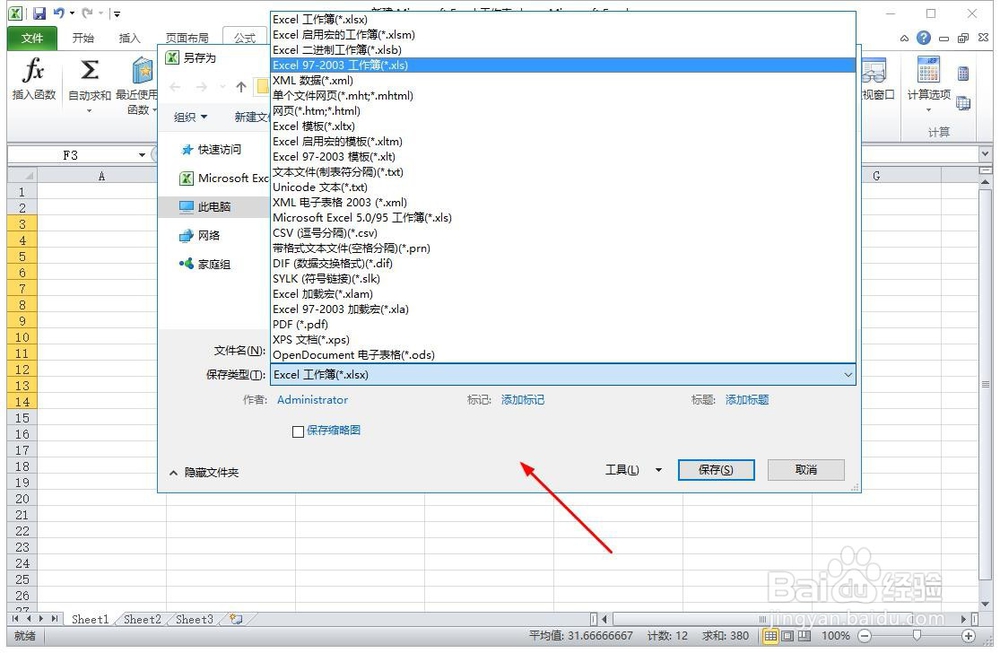Open the 工具(L) dropdown
Image resolution: width=1000 pixels, height=653 pixels.
631,470
